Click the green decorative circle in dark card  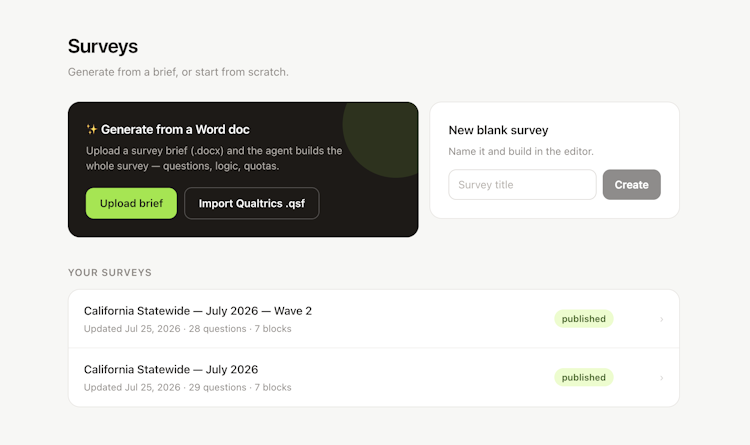(x=381, y=139)
